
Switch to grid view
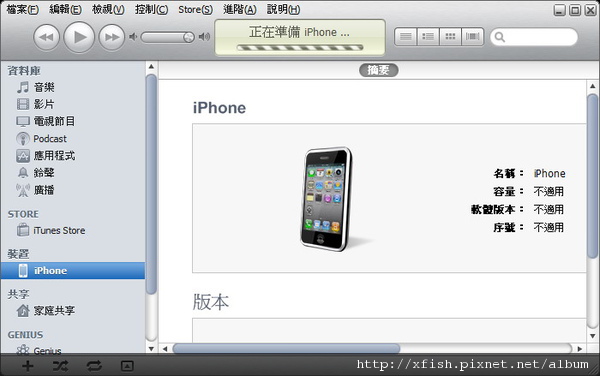coord(450,37)
